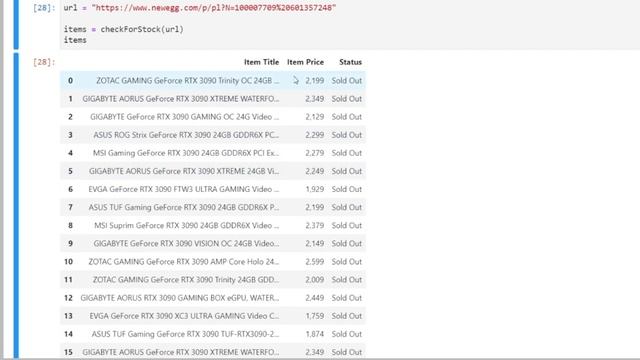
Task: Select GIGABYTE GeForce RTX 3090 GAMING OC 24G title
Action: pyautogui.click(x=184, y=117)
